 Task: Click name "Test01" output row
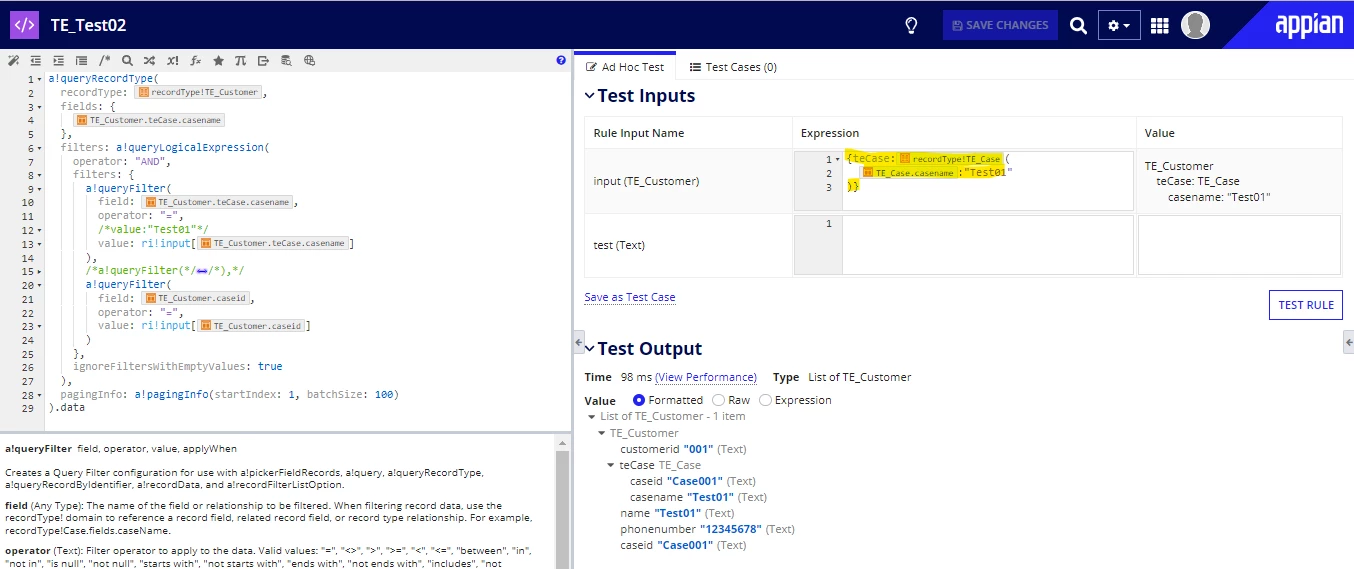(677, 513)
